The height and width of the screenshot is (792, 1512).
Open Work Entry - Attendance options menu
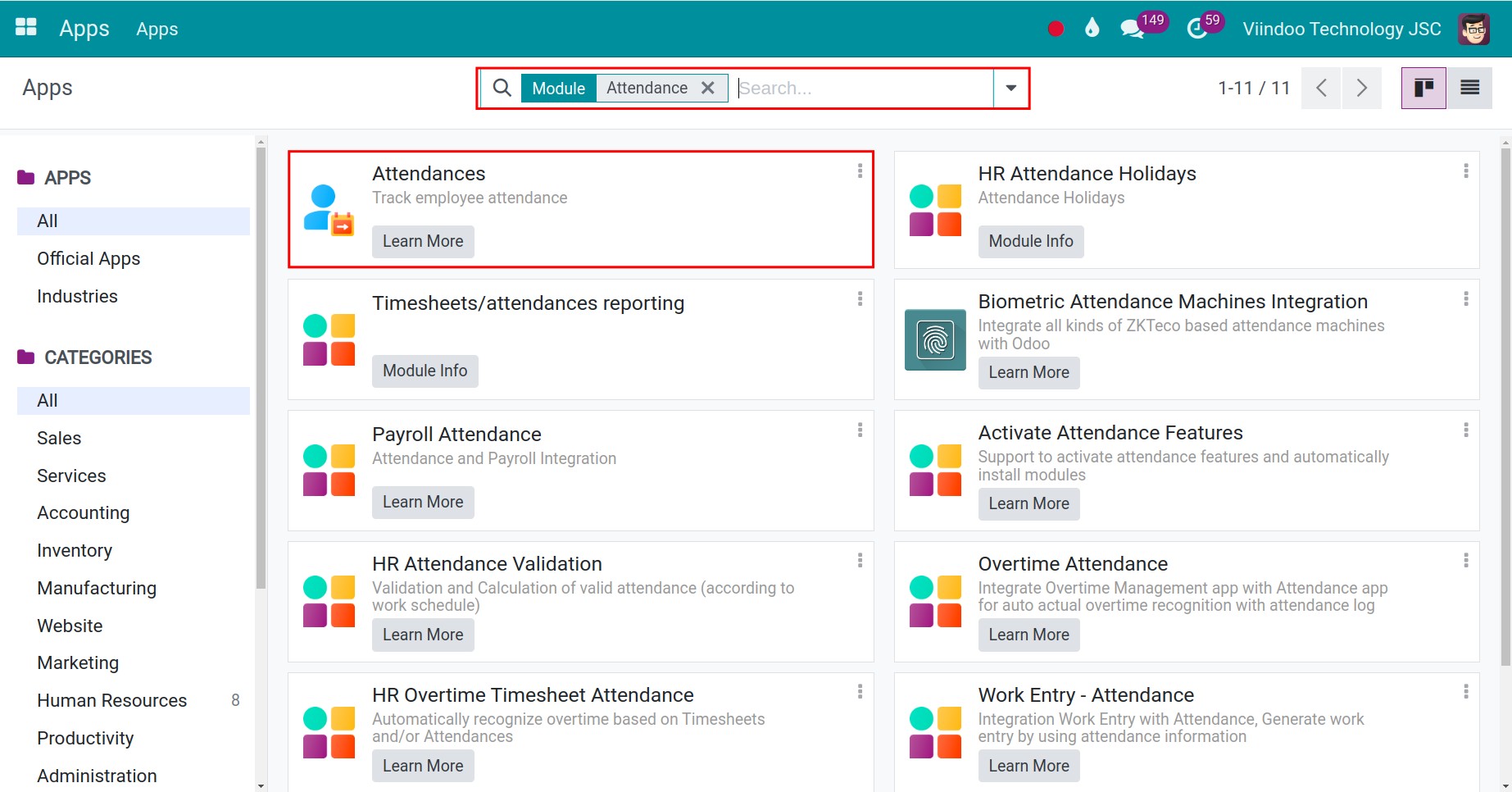click(1465, 692)
